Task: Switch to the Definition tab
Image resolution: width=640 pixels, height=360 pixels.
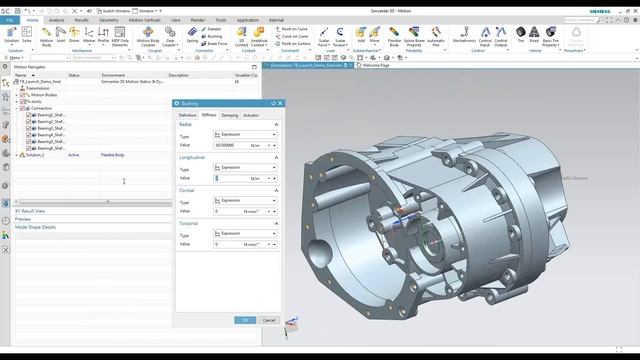Action: (x=187, y=116)
